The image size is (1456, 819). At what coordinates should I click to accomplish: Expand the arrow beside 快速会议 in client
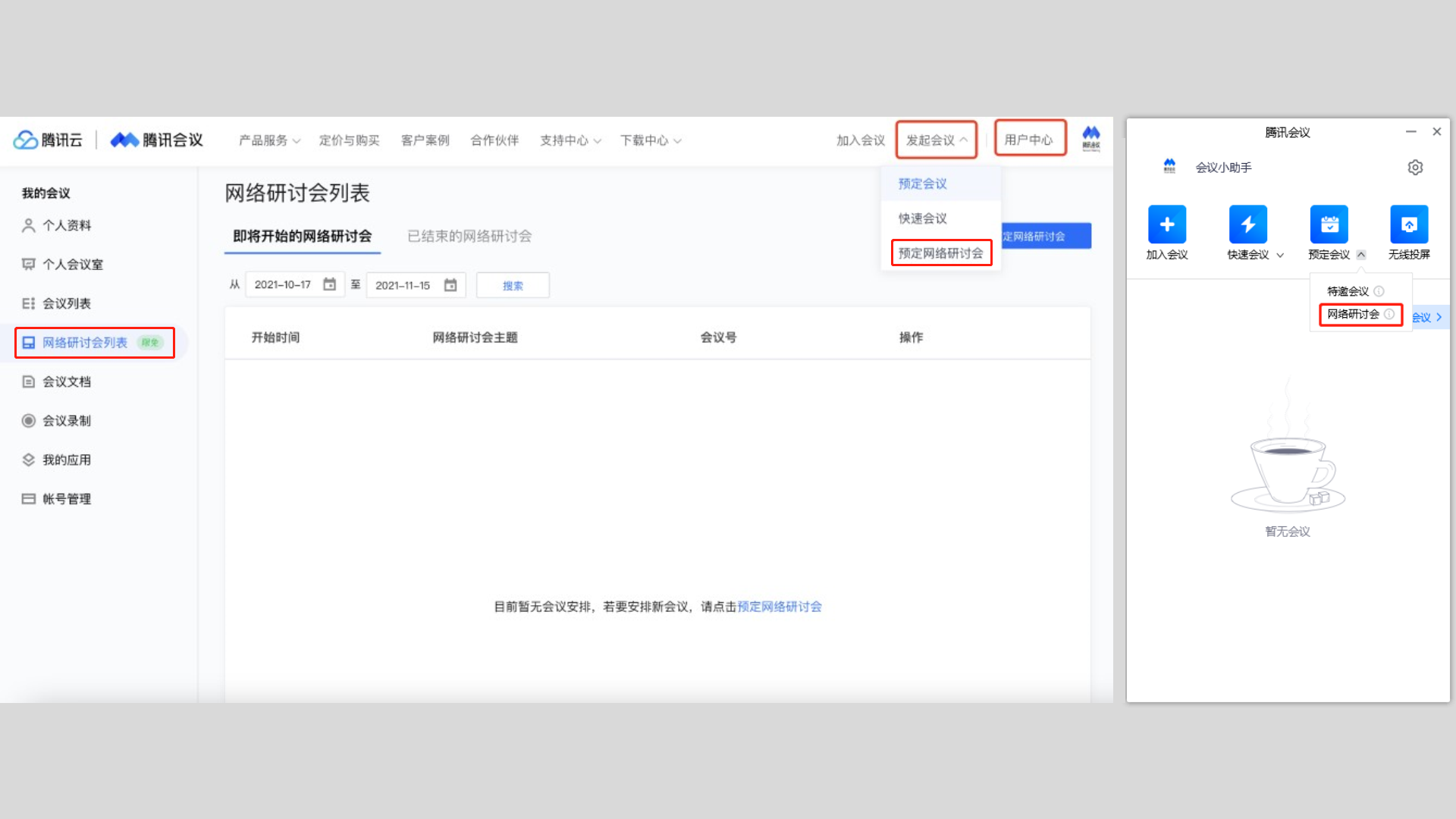pos(1280,255)
